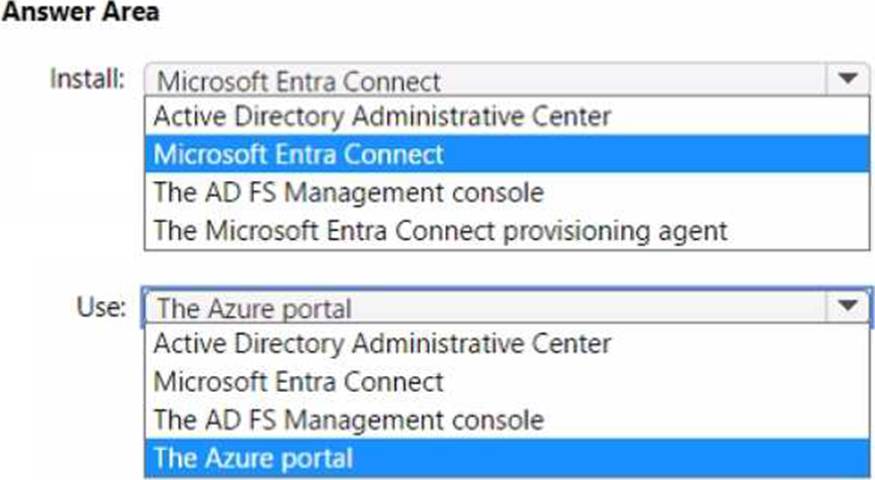Choose highlighted The Azure portal option
The image size is (875, 480).
coord(507,458)
